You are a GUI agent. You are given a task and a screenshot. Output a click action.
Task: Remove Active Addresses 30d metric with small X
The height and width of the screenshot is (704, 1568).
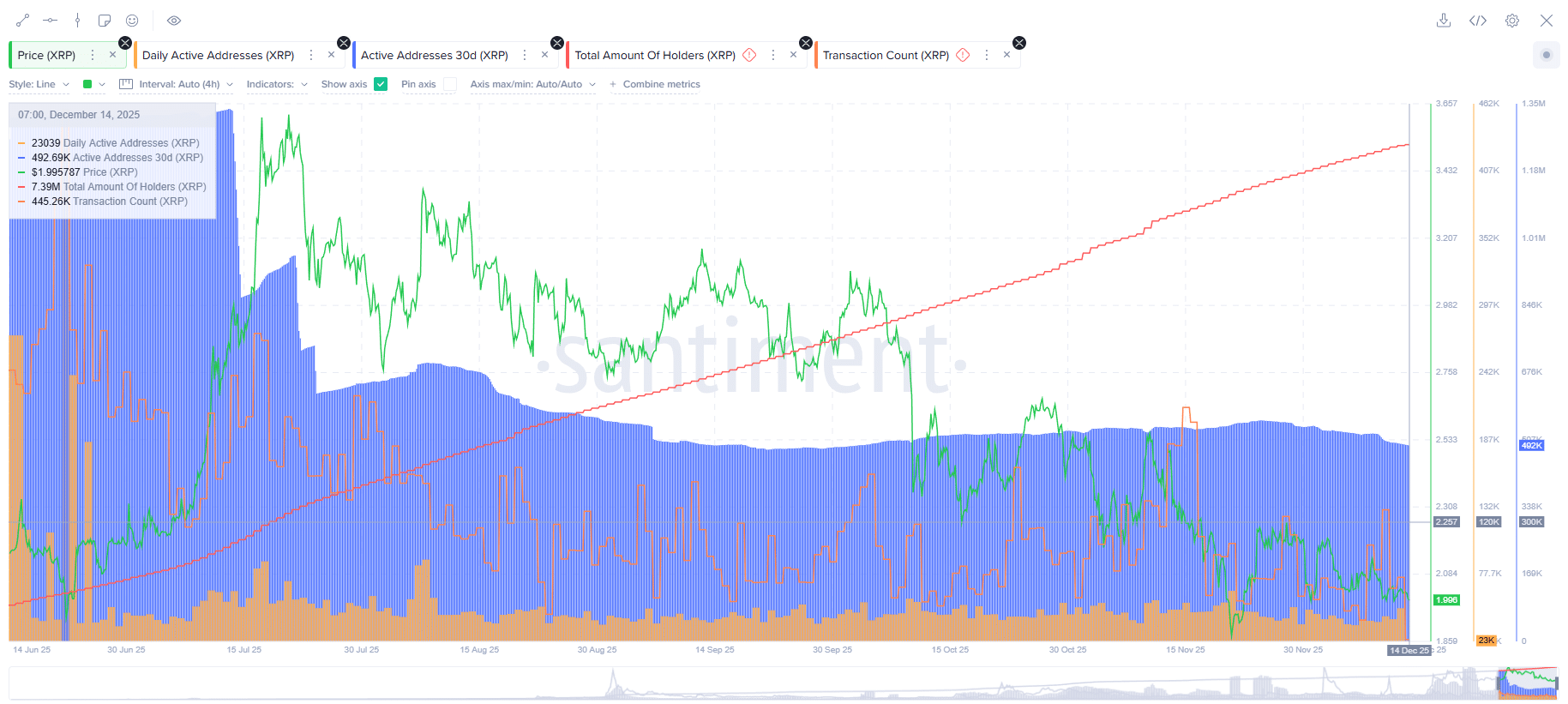[544, 55]
